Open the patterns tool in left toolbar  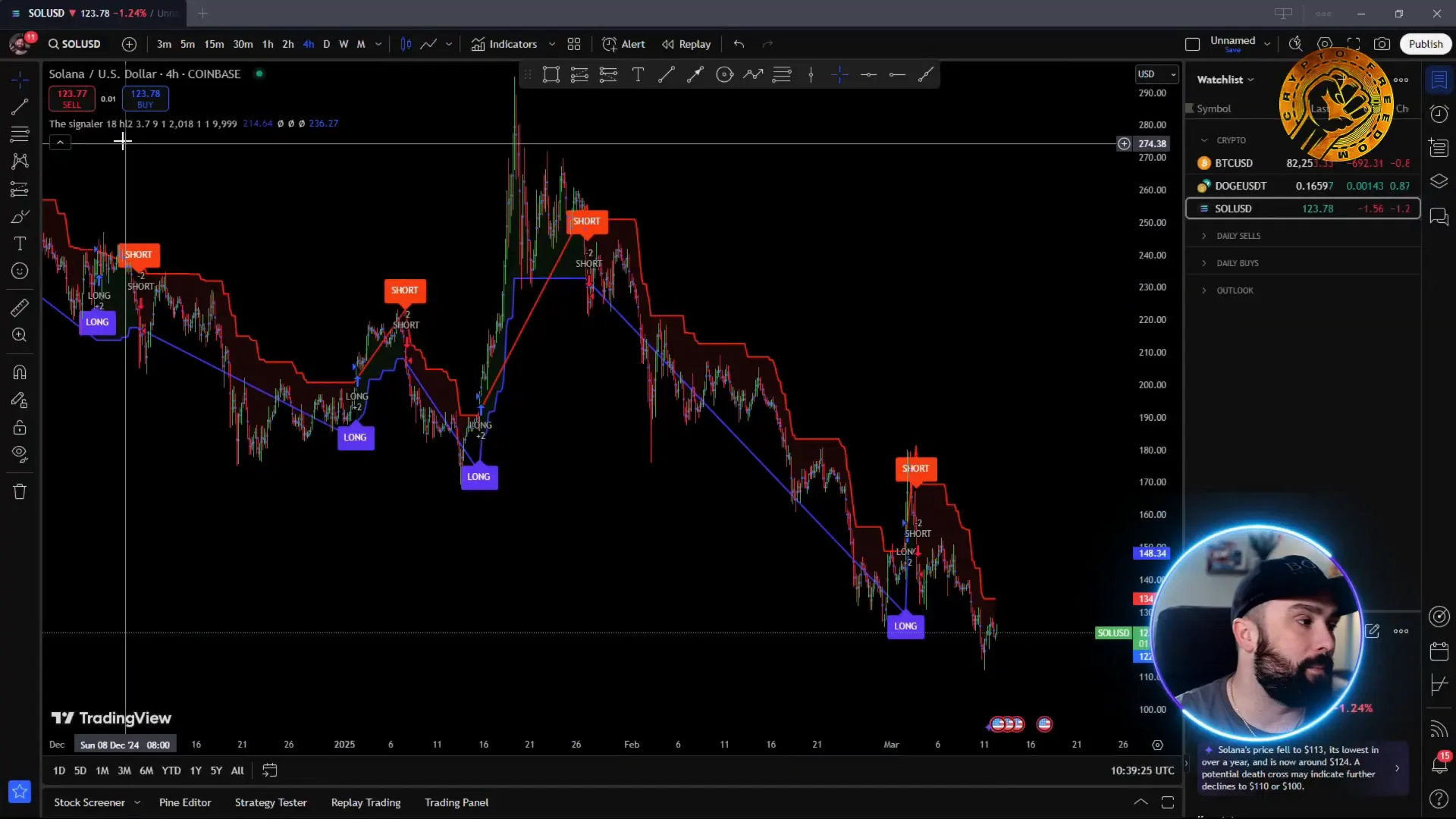[20, 162]
